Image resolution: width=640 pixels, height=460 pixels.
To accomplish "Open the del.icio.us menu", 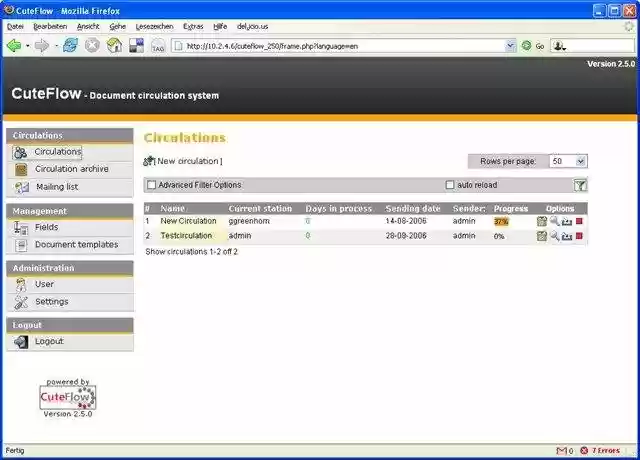I will click(253, 27).
